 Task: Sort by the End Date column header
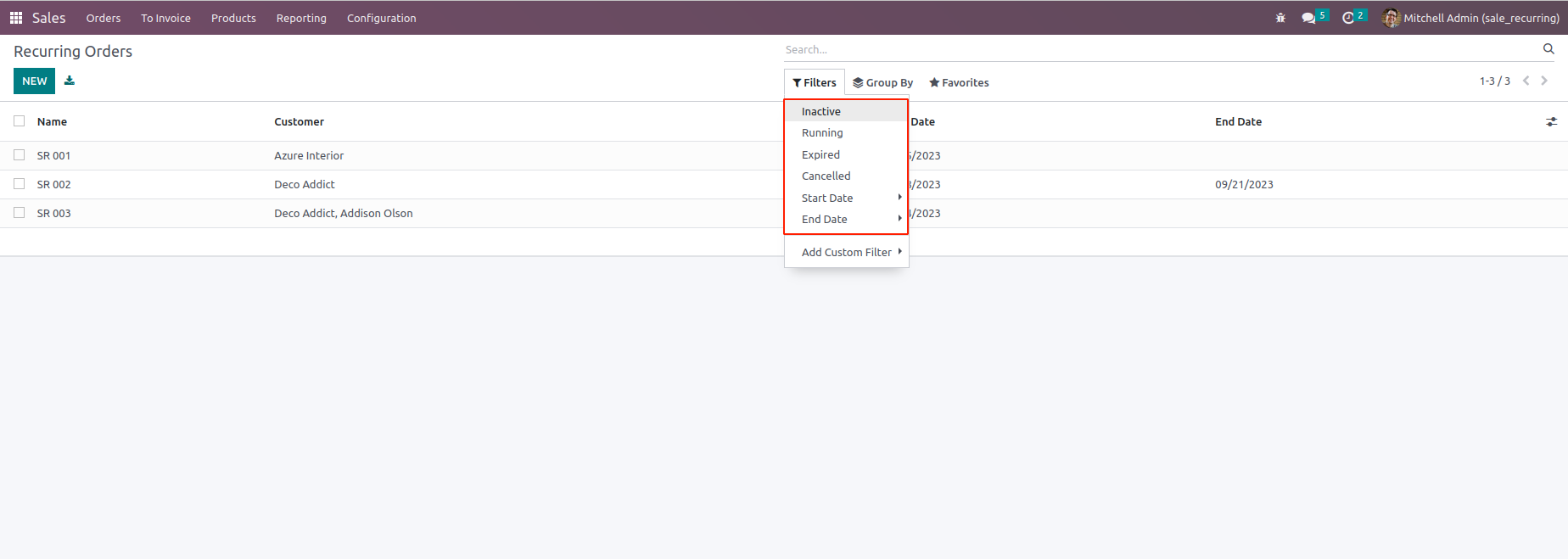pyautogui.click(x=1238, y=121)
